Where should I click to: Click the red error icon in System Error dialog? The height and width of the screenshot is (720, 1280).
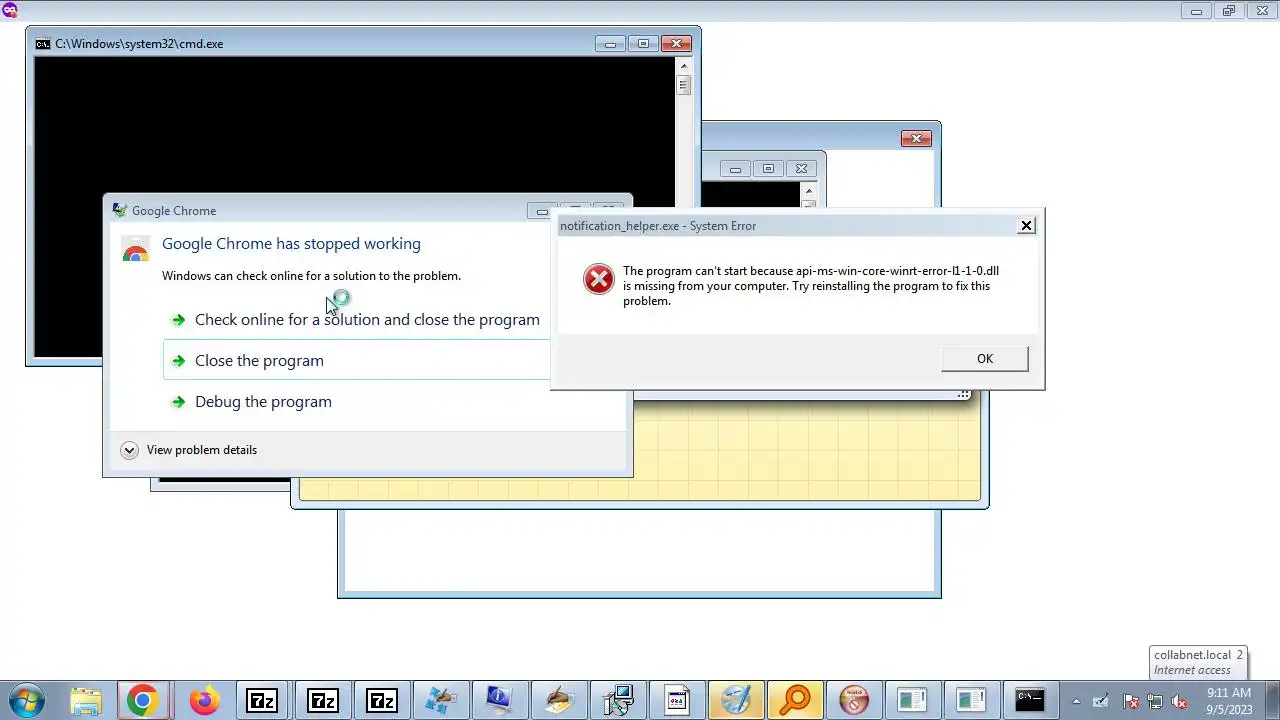click(598, 279)
